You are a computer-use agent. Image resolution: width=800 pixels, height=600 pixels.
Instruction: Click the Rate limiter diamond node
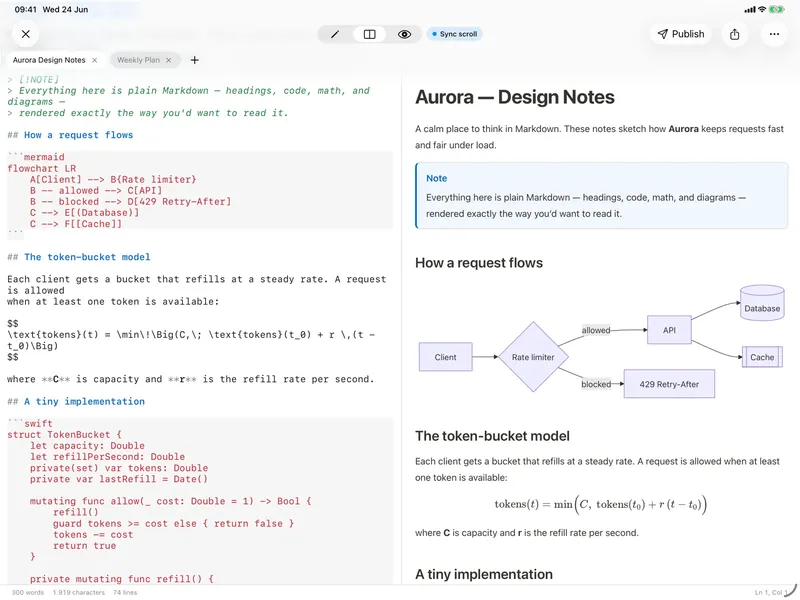point(533,357)
